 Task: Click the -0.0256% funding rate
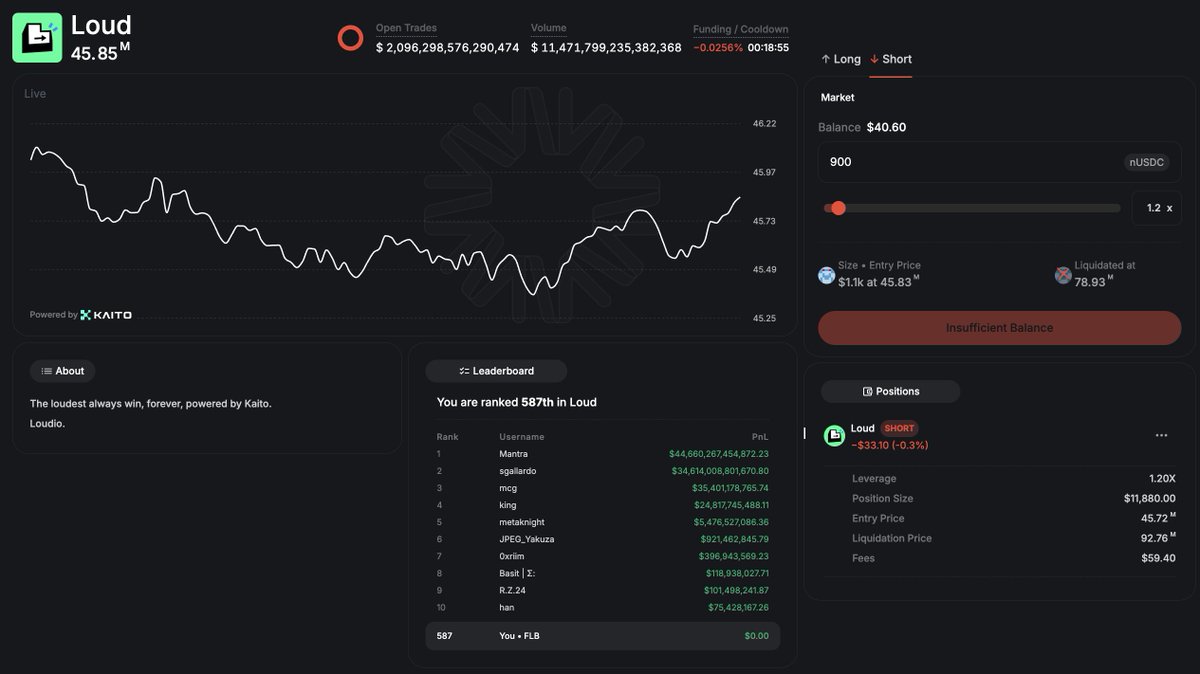[718, 47]
